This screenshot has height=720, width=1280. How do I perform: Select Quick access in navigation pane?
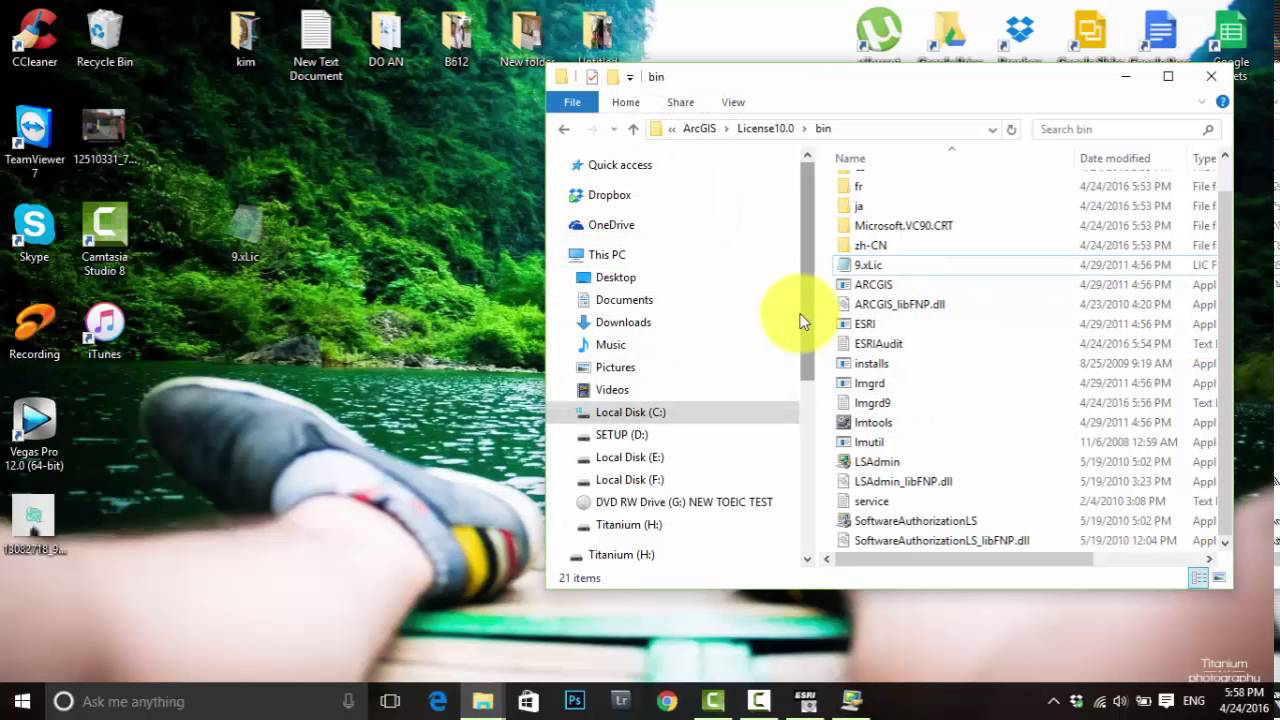click(x=619, y=165)
